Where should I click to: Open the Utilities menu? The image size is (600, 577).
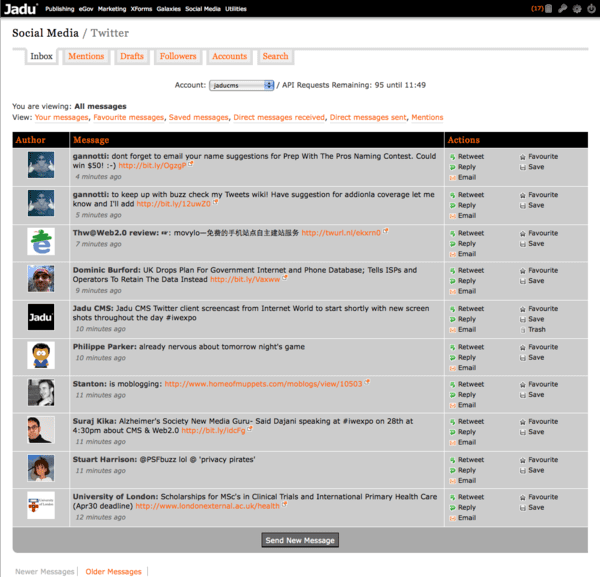[236, 9]
